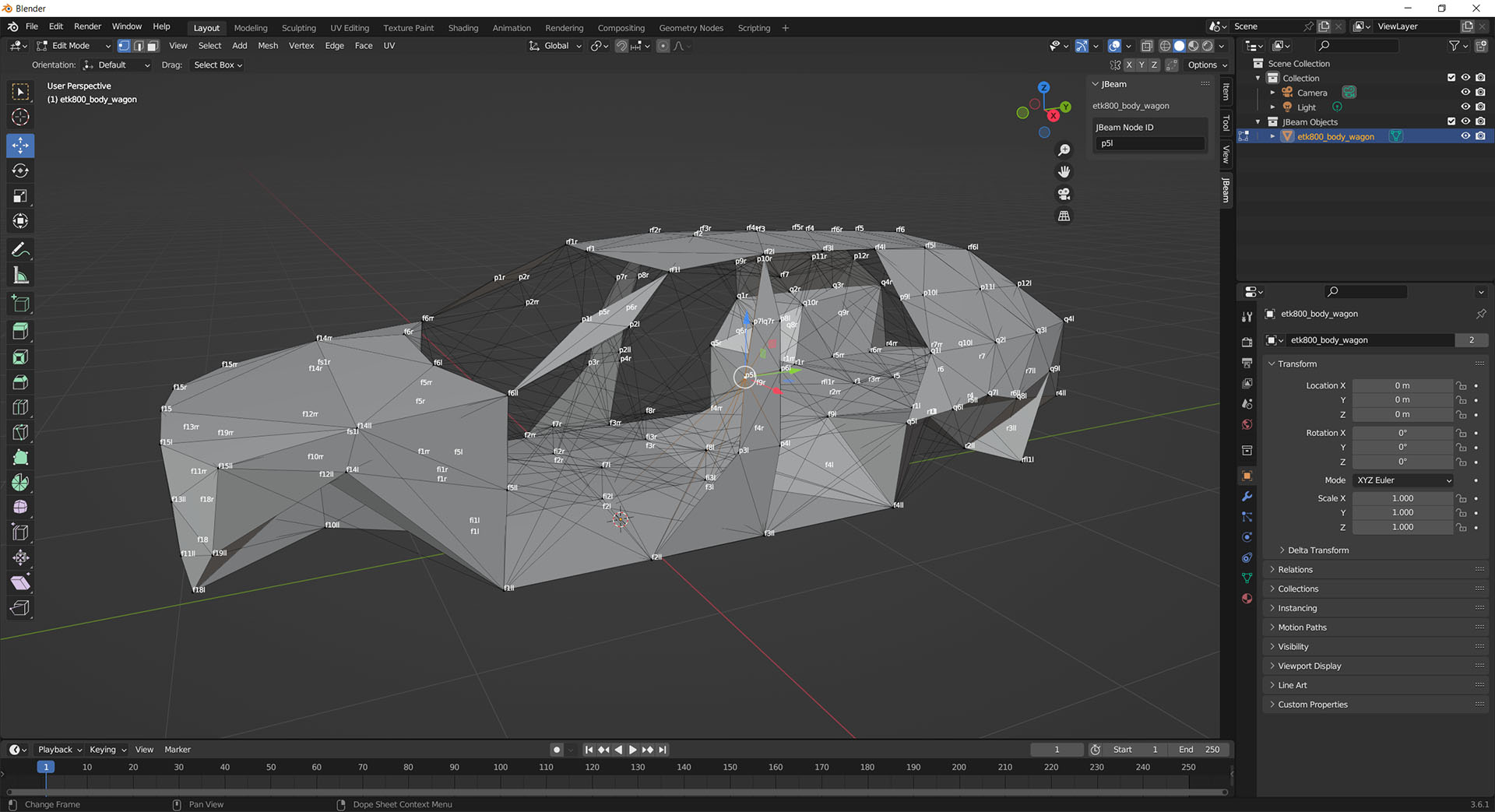The width and height of the screenshot is (1495, 812).
Task: Expand the Camera tree item
Action: 1273,93
